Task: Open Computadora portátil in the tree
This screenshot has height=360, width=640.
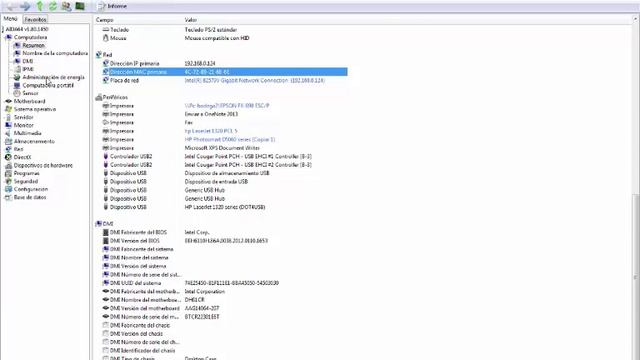Action: pos(48,85)
